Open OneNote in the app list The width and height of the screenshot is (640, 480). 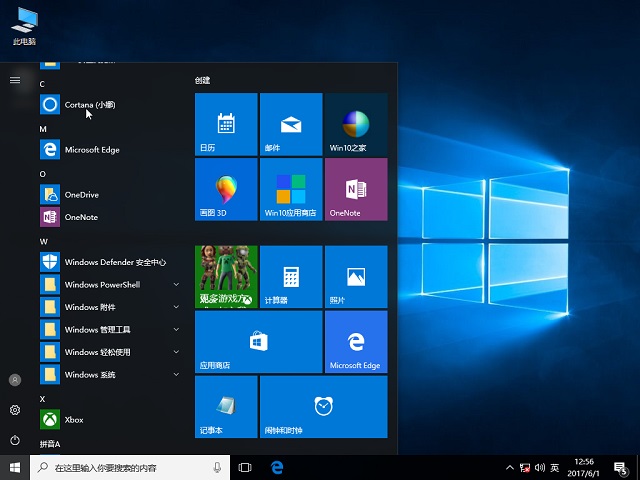[110, 217]
